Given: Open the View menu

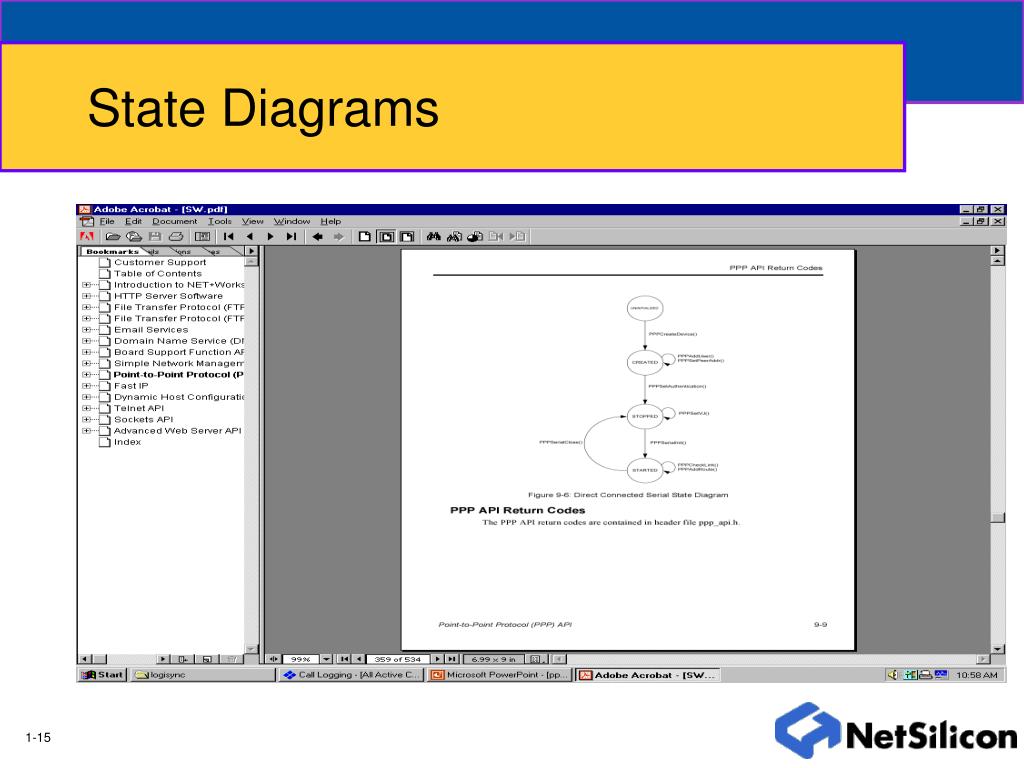Looking at the screenshot, I should click(253, 221).
